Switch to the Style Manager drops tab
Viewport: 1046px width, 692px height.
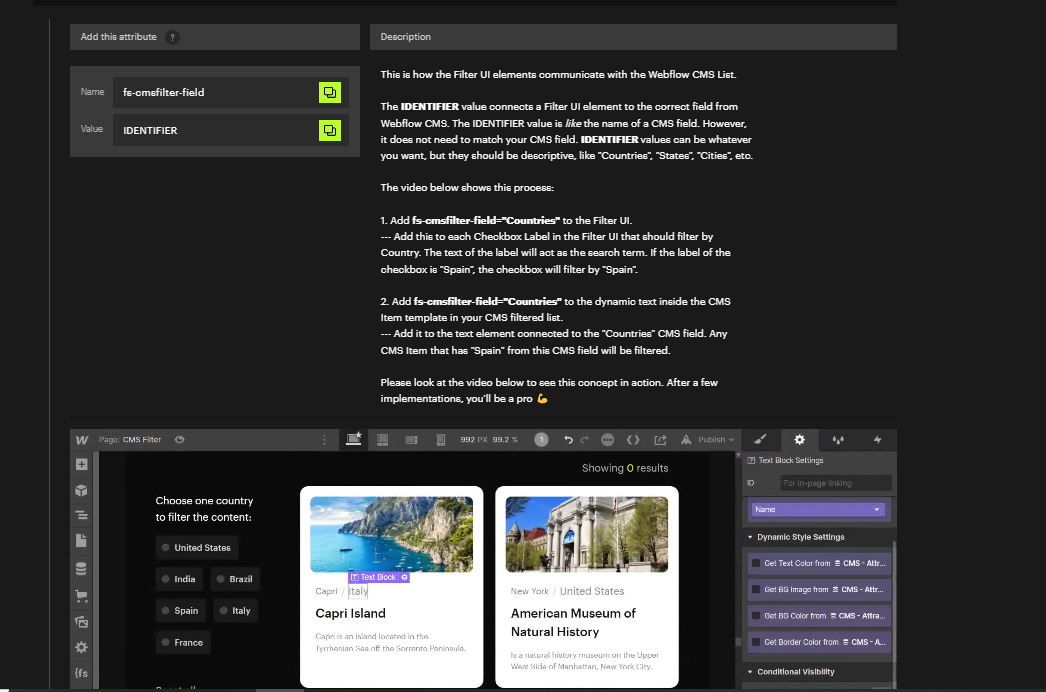[x=838, y=440]
